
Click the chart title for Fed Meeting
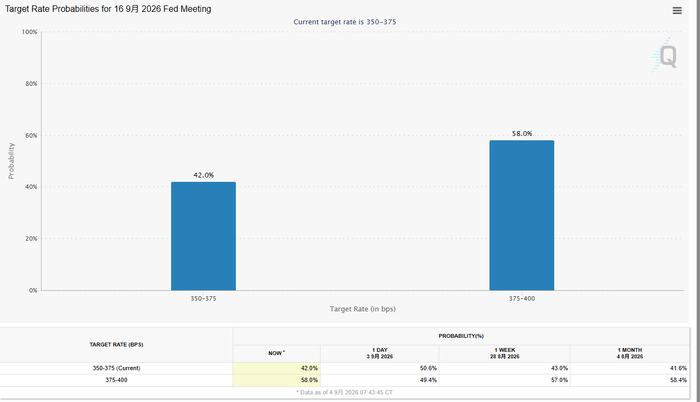click(x=108, y=9)
